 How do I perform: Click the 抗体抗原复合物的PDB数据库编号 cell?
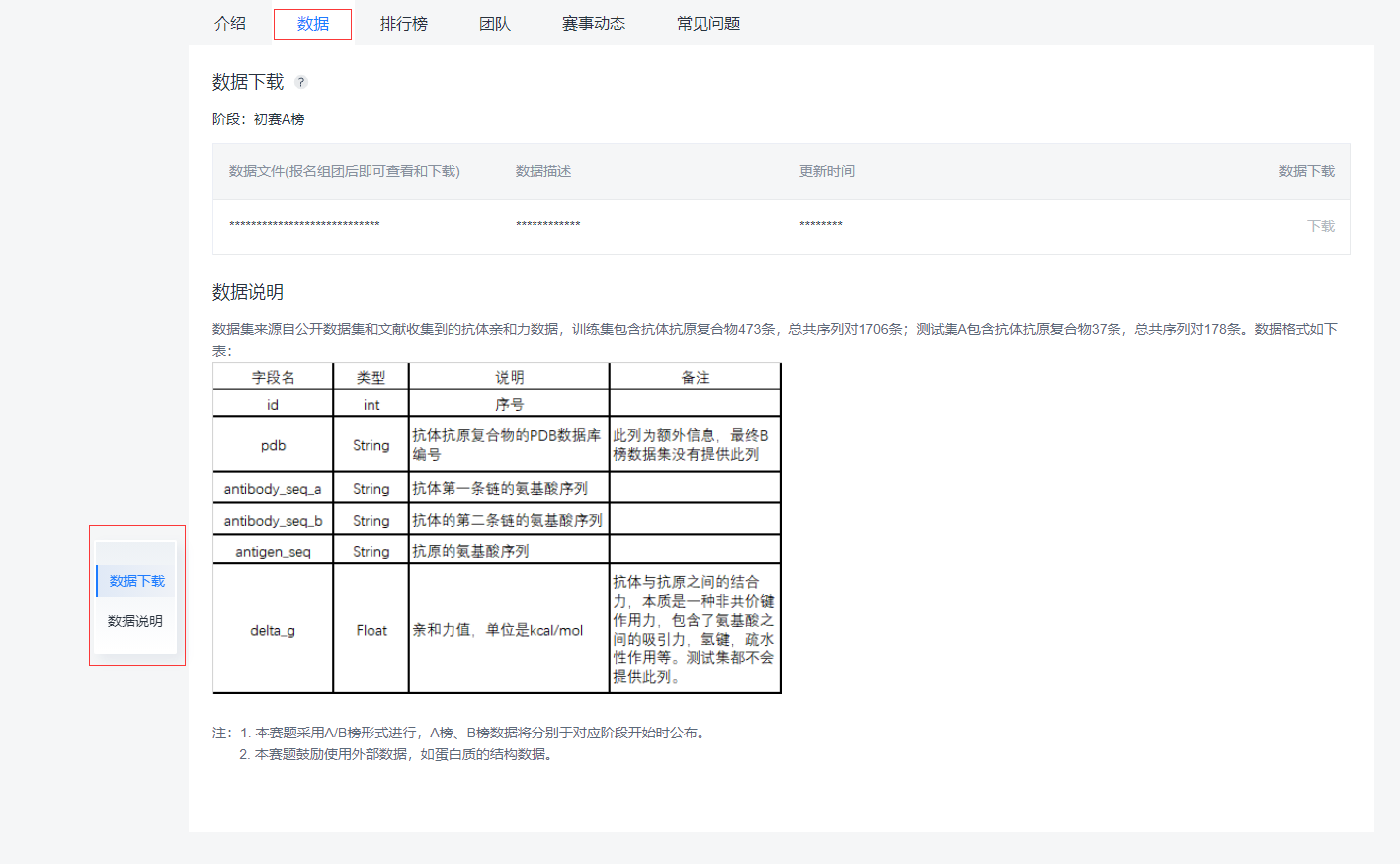click(x=510, y=445)
